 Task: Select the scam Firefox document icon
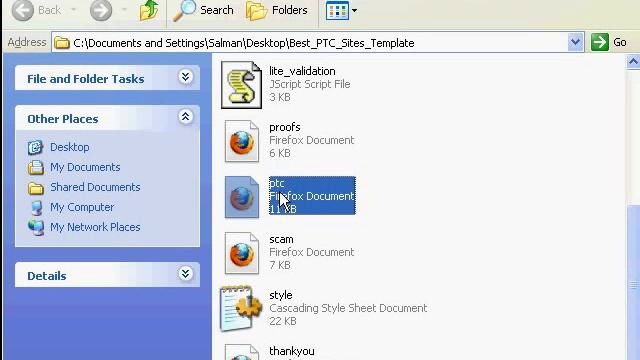242,253
